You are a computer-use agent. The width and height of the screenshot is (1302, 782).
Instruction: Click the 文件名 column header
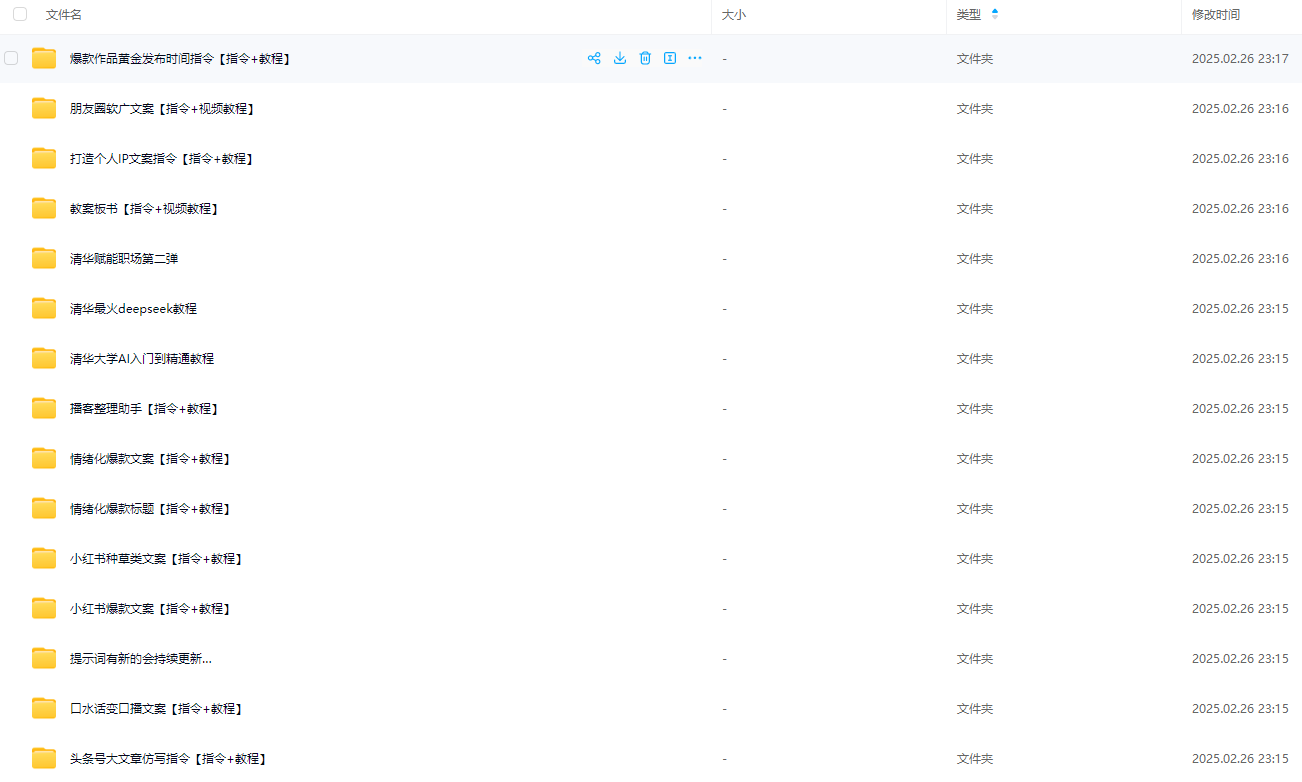click(x=64, y=15)
